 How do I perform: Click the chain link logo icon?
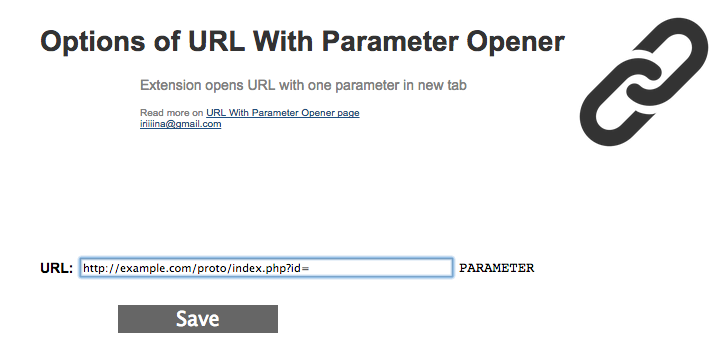coord(644,82)
